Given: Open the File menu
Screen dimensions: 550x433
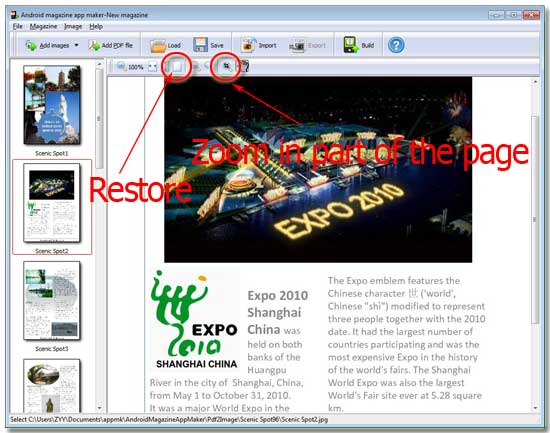Looking at the screenshot, I should pyautogui.click(x=18, y=26).
